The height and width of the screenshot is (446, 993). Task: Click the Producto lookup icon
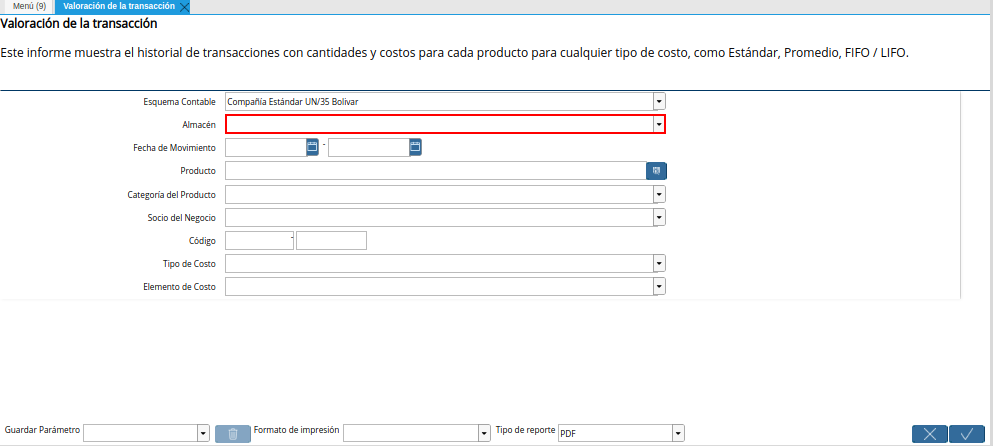[656, 171]
